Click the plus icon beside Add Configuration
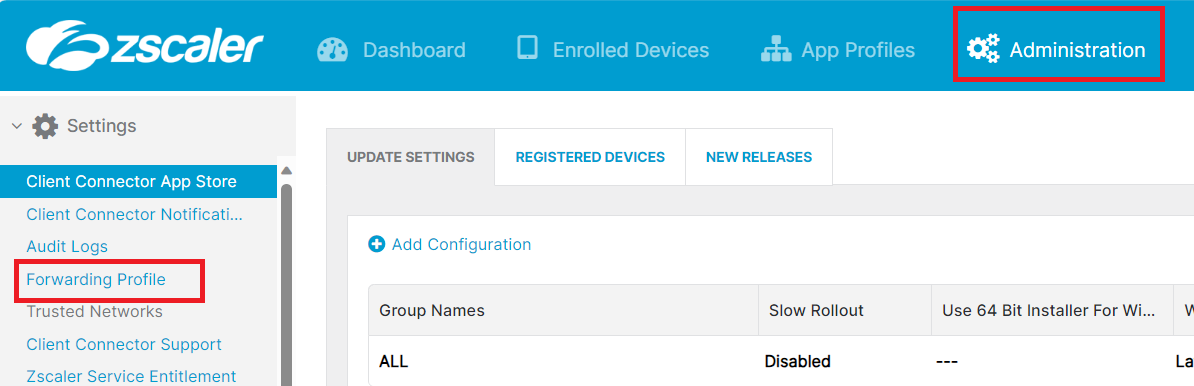 coord(376,244)
